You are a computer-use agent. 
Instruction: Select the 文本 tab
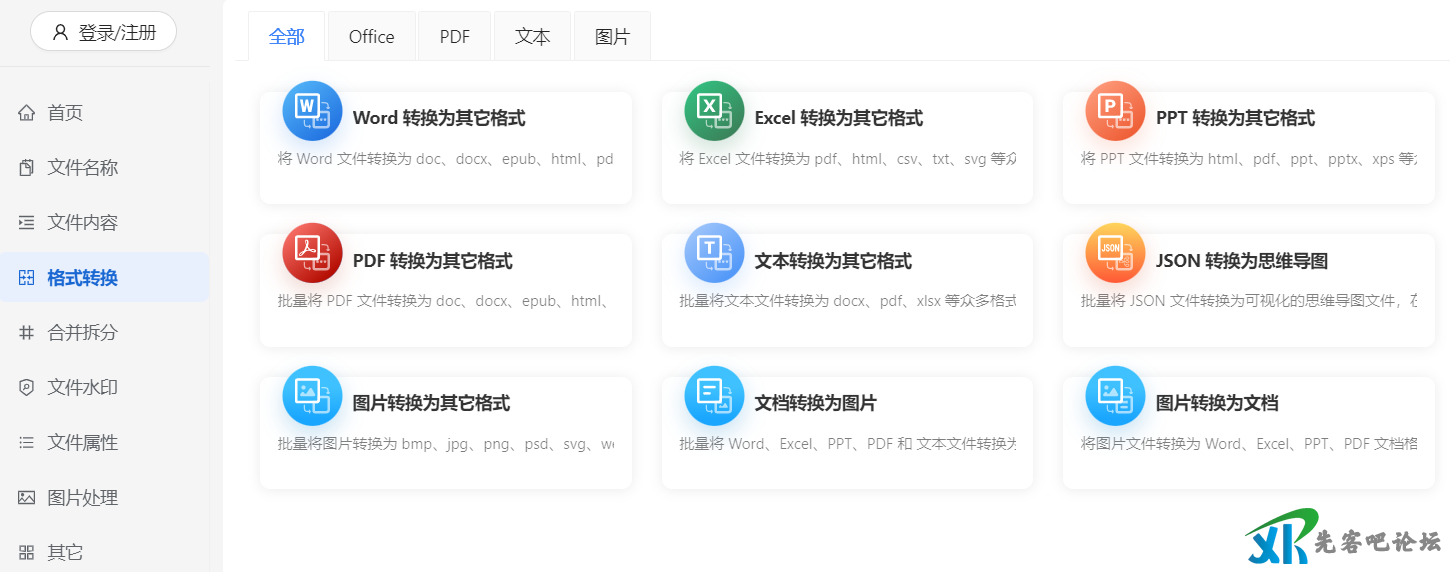coord(532,37)
